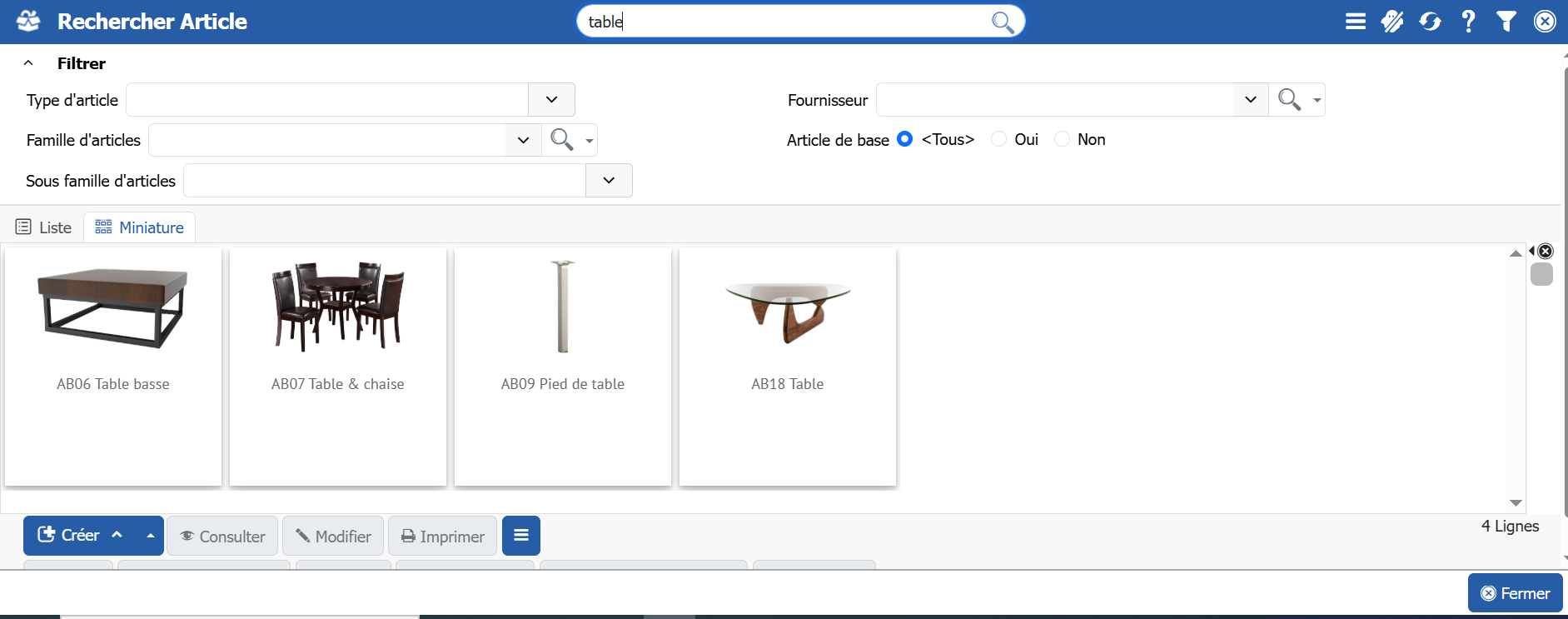
Task: Click the Famille d'articles search magnifier icon
Action: (x=561, y=140)
